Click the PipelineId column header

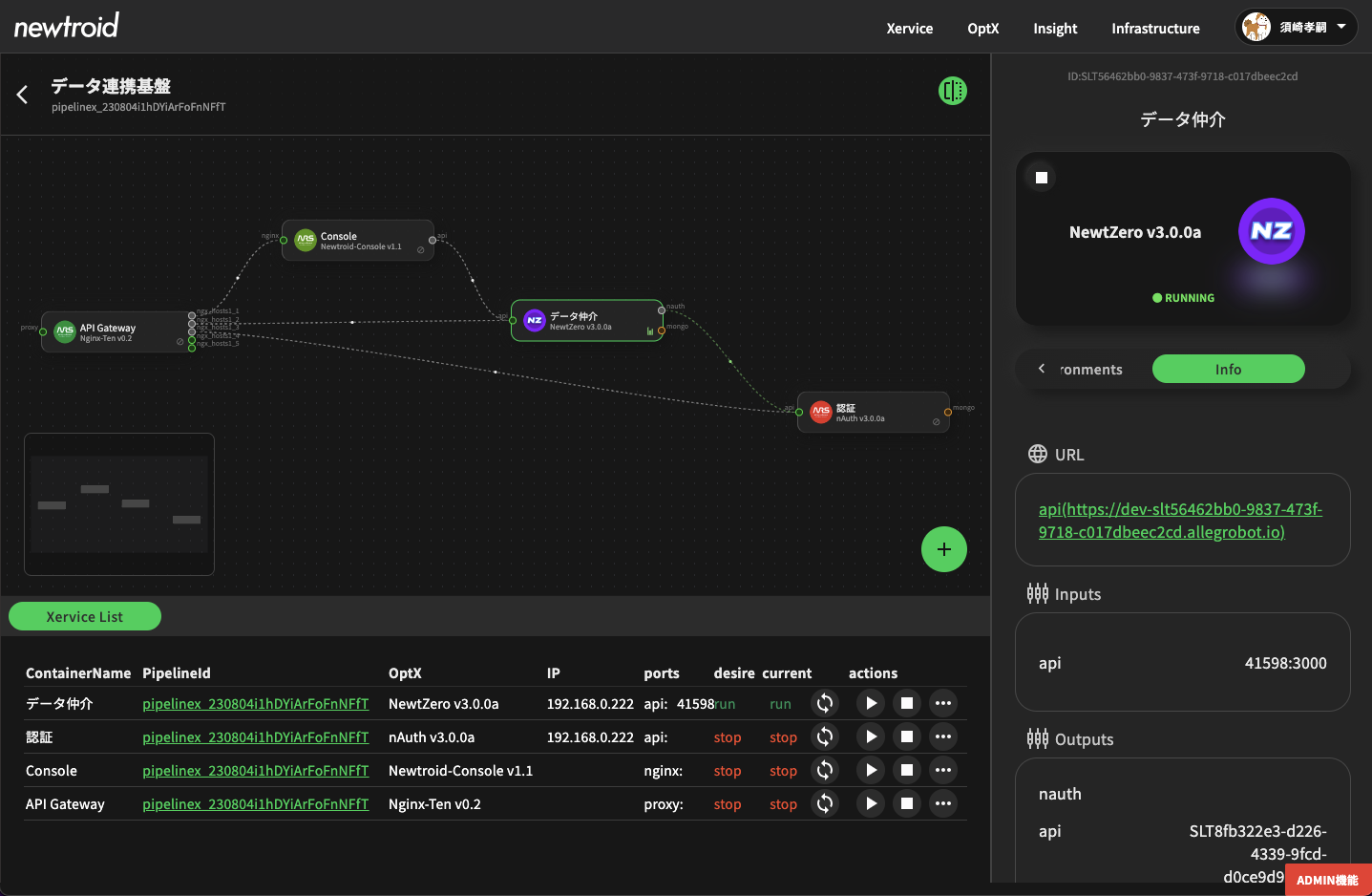pyautogui.click(x=177, y=673)
